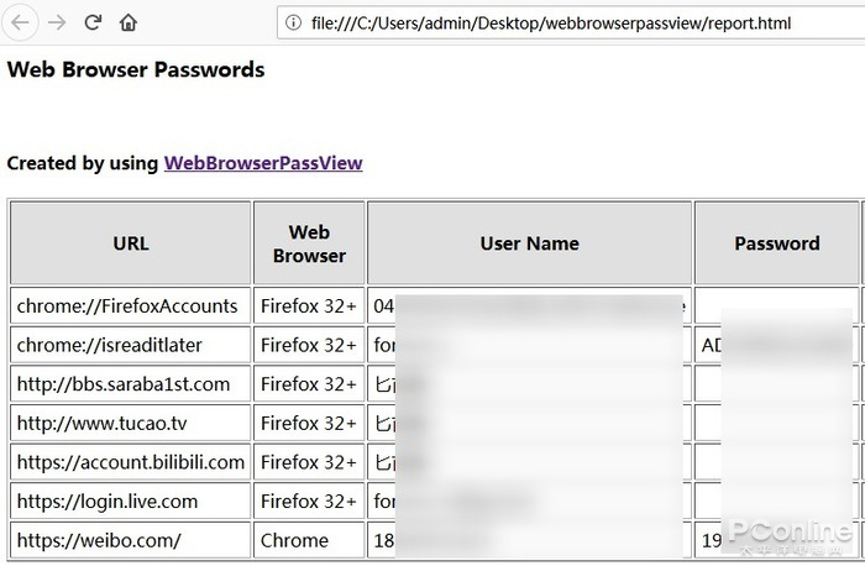The width and height of the screenshot is (865, 566).
Task: Click the forward navigation arrow
Action: tap(56, 23)
